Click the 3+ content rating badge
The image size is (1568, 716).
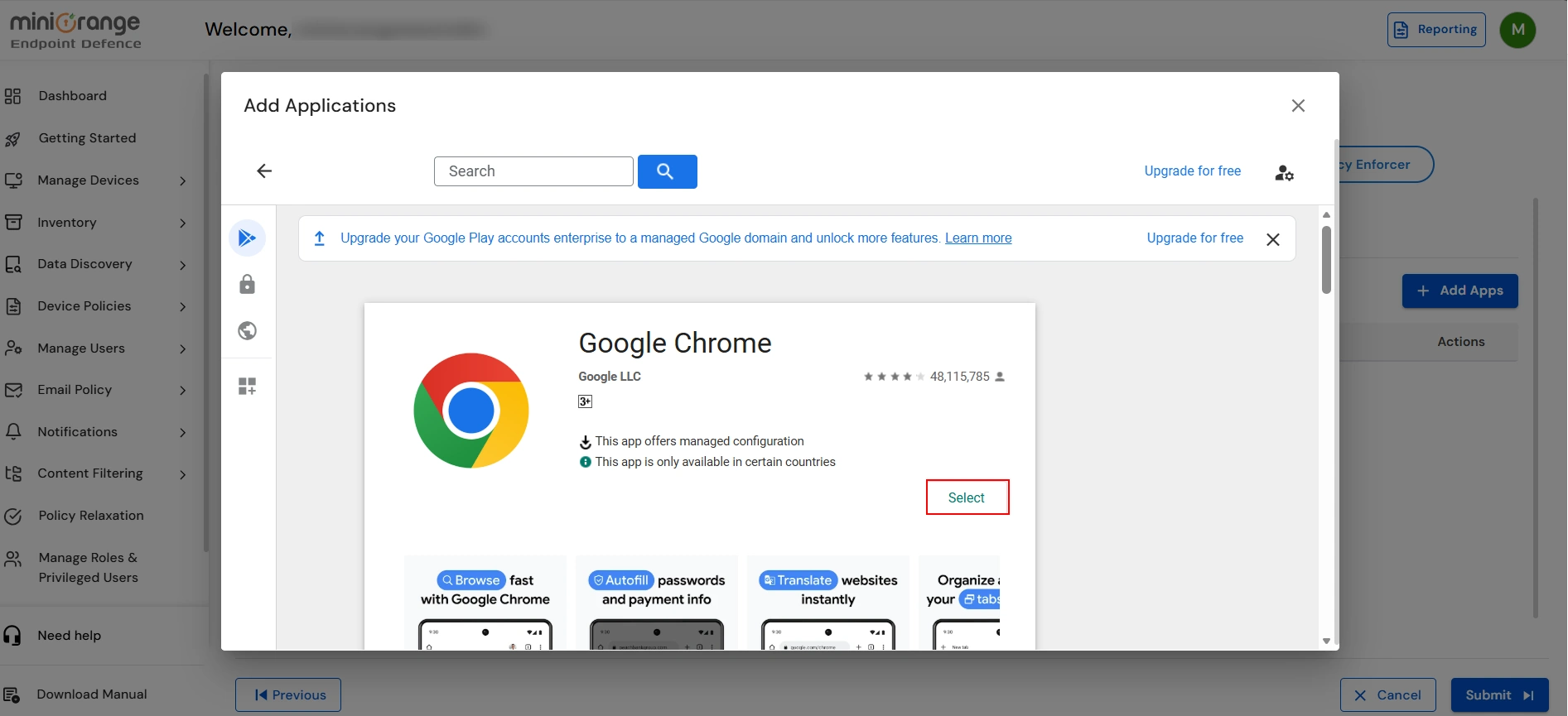point(585,401)
